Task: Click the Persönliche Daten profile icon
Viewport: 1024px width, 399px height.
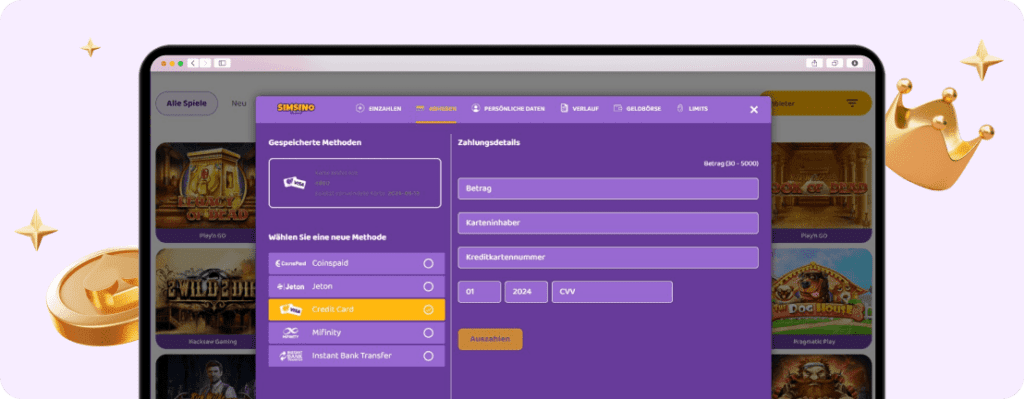Action: (475, 108)
